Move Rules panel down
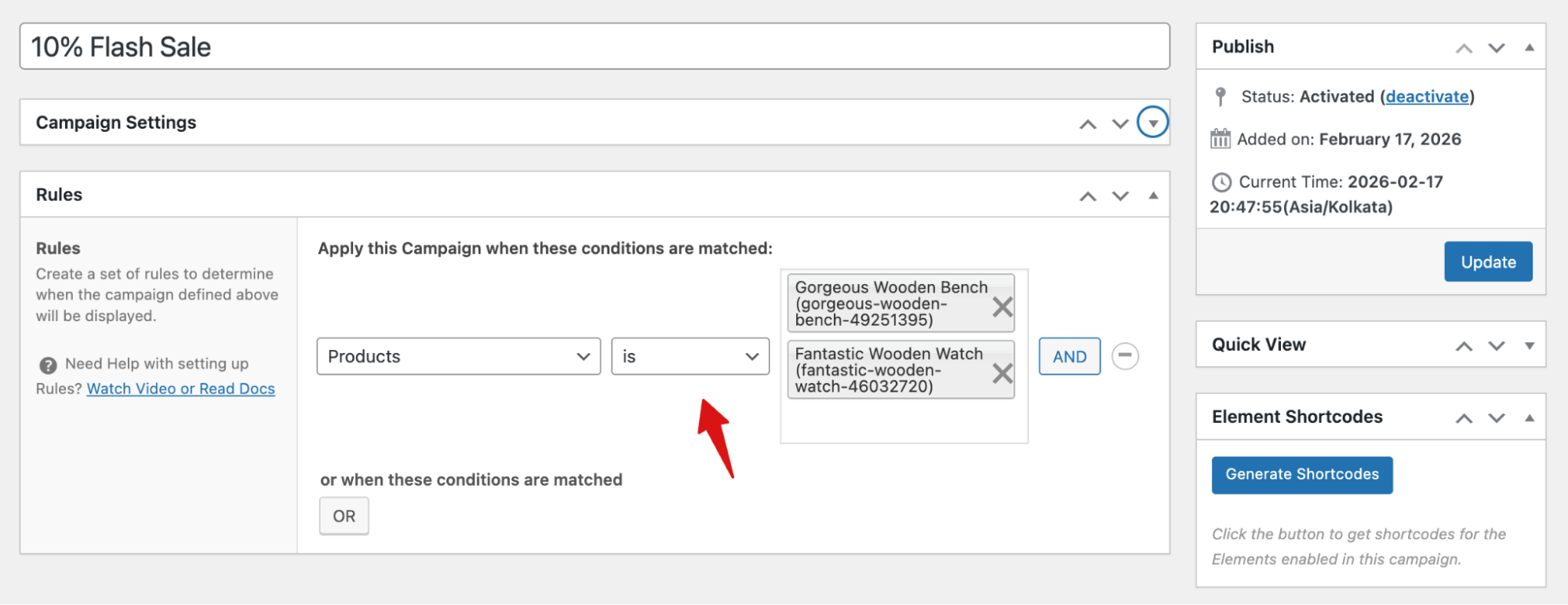This screenshot has width=1568, height=605. 1120,196
